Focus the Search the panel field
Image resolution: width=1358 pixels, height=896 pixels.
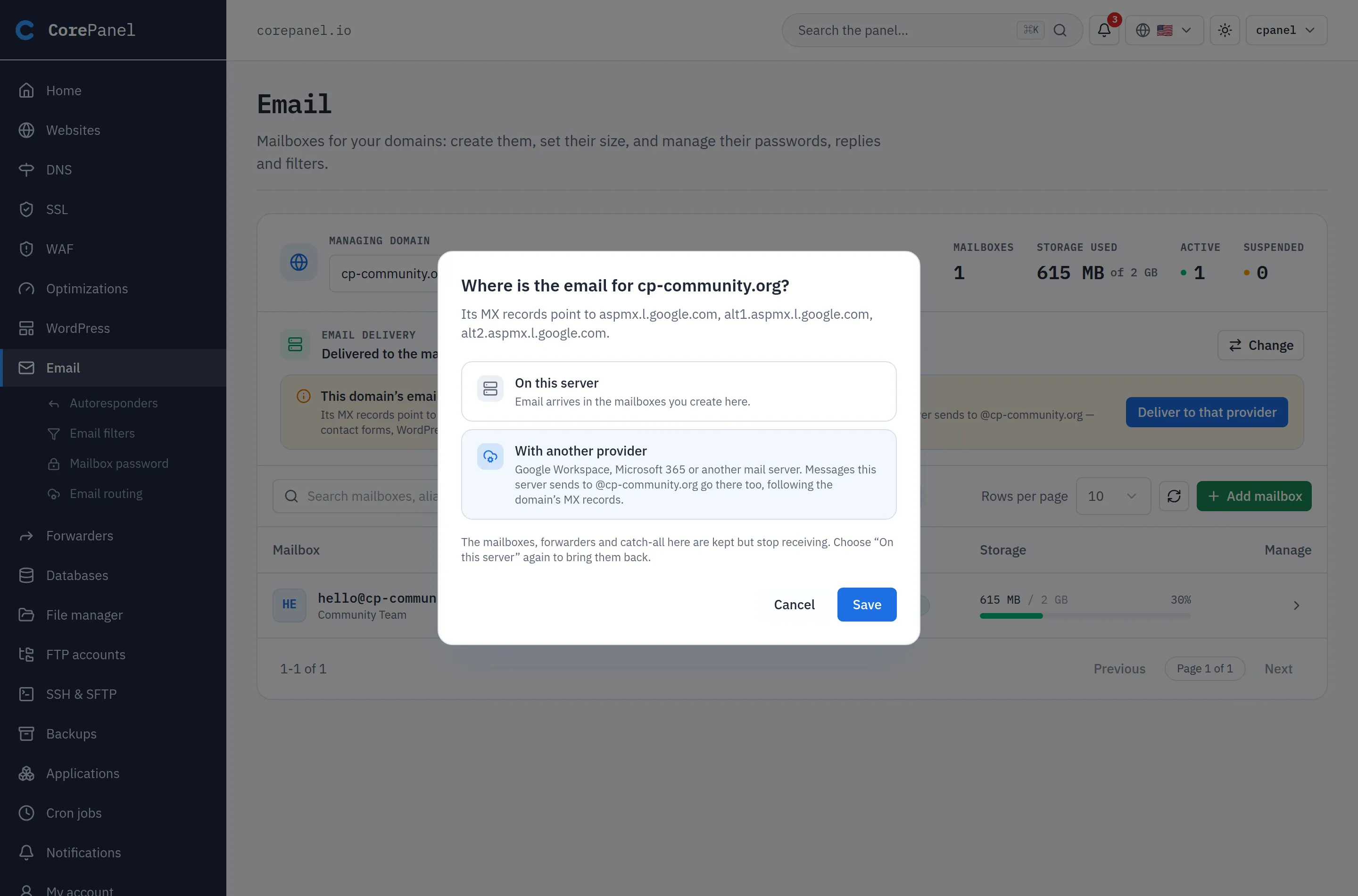pos(932,30)
